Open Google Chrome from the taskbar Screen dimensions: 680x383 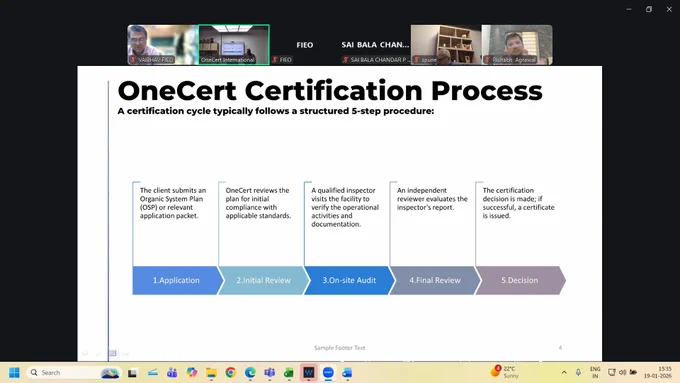coord(231,373)
